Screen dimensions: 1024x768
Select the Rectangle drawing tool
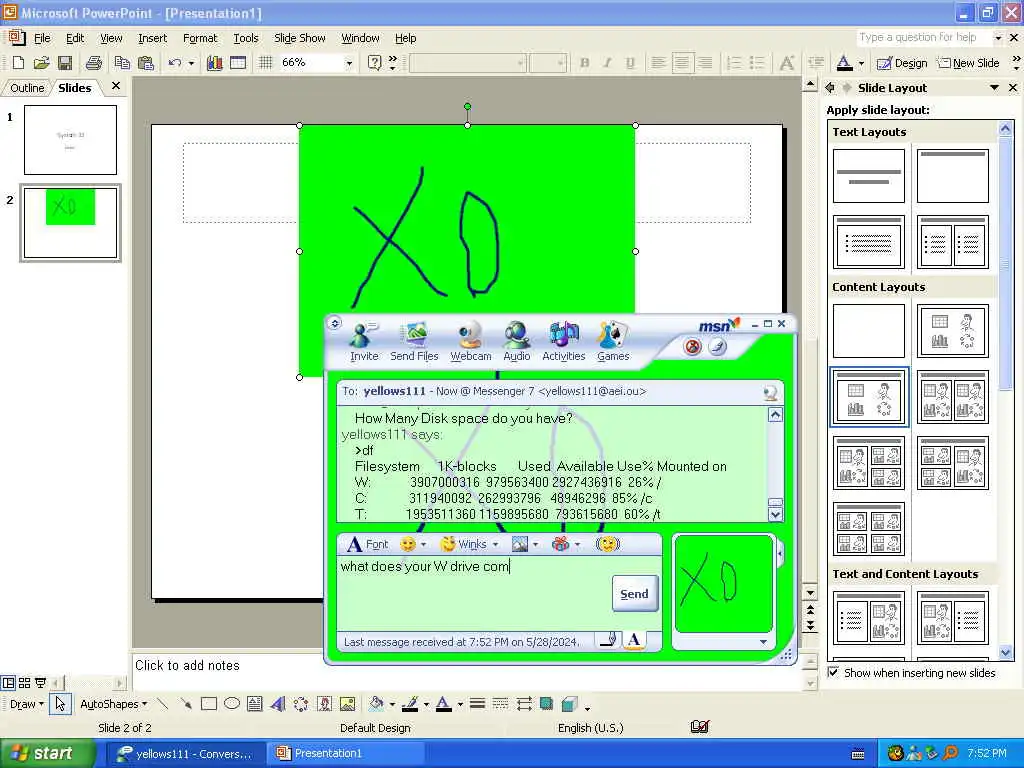tap(209, 704)
